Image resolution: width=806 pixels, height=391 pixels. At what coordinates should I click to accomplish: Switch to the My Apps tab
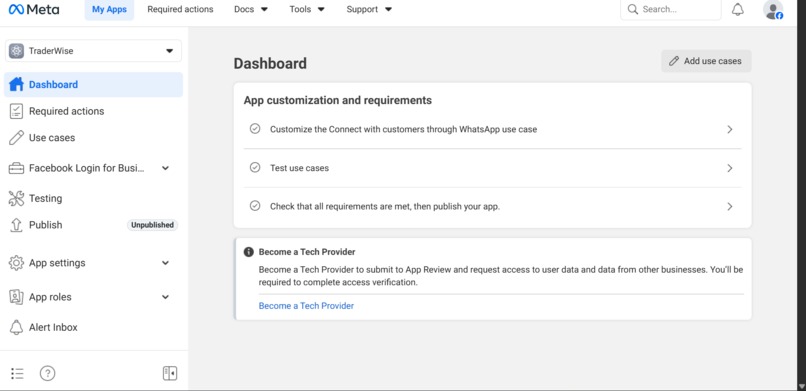click(x=109, y=9)
